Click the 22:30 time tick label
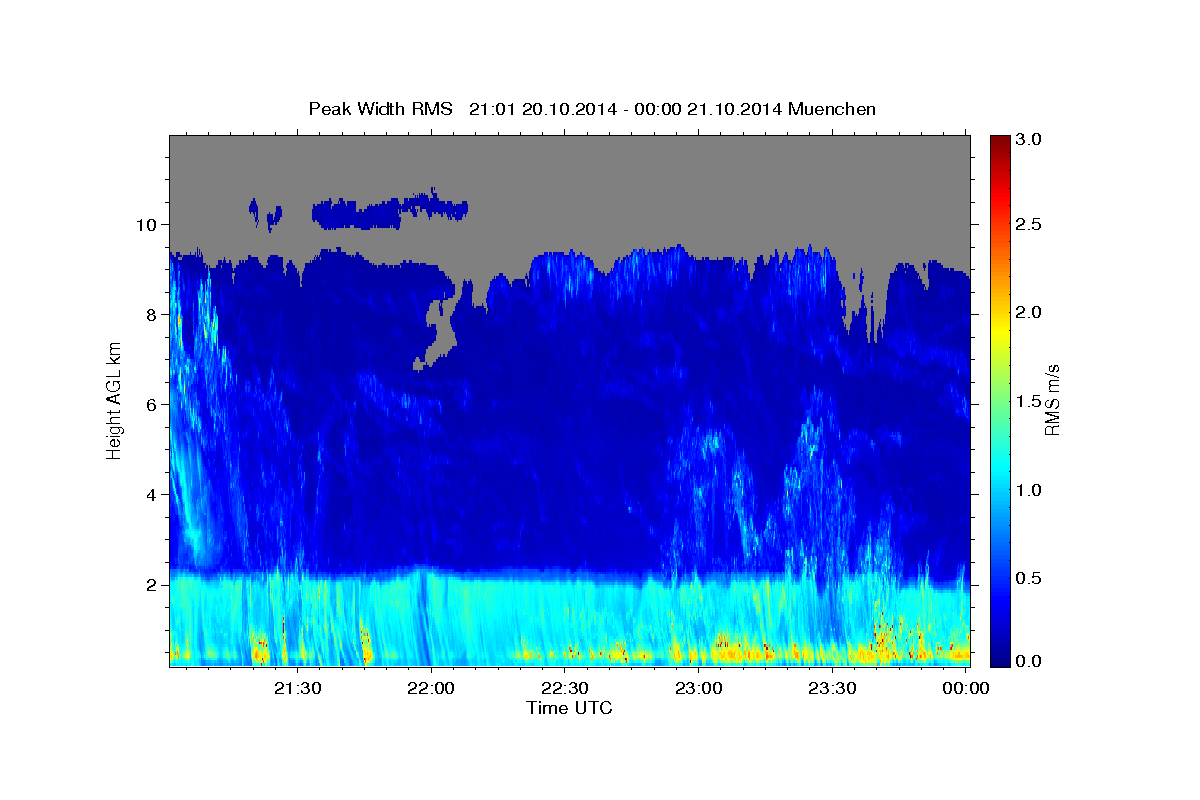Screen dimensions: 1200x800 (x=565, y=689)
